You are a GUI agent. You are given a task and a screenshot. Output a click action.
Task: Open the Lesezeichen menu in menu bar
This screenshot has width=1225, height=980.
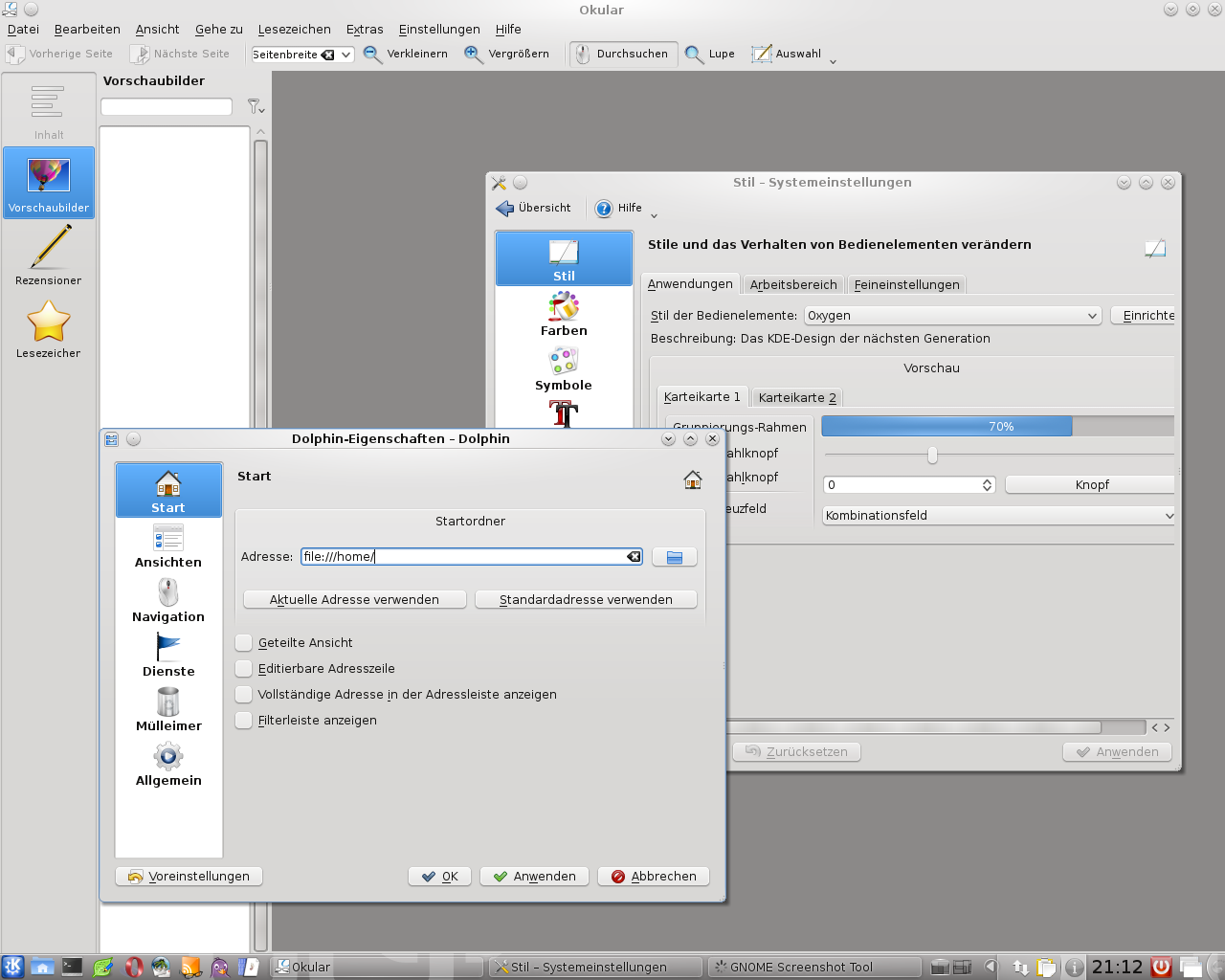(295, 30)
